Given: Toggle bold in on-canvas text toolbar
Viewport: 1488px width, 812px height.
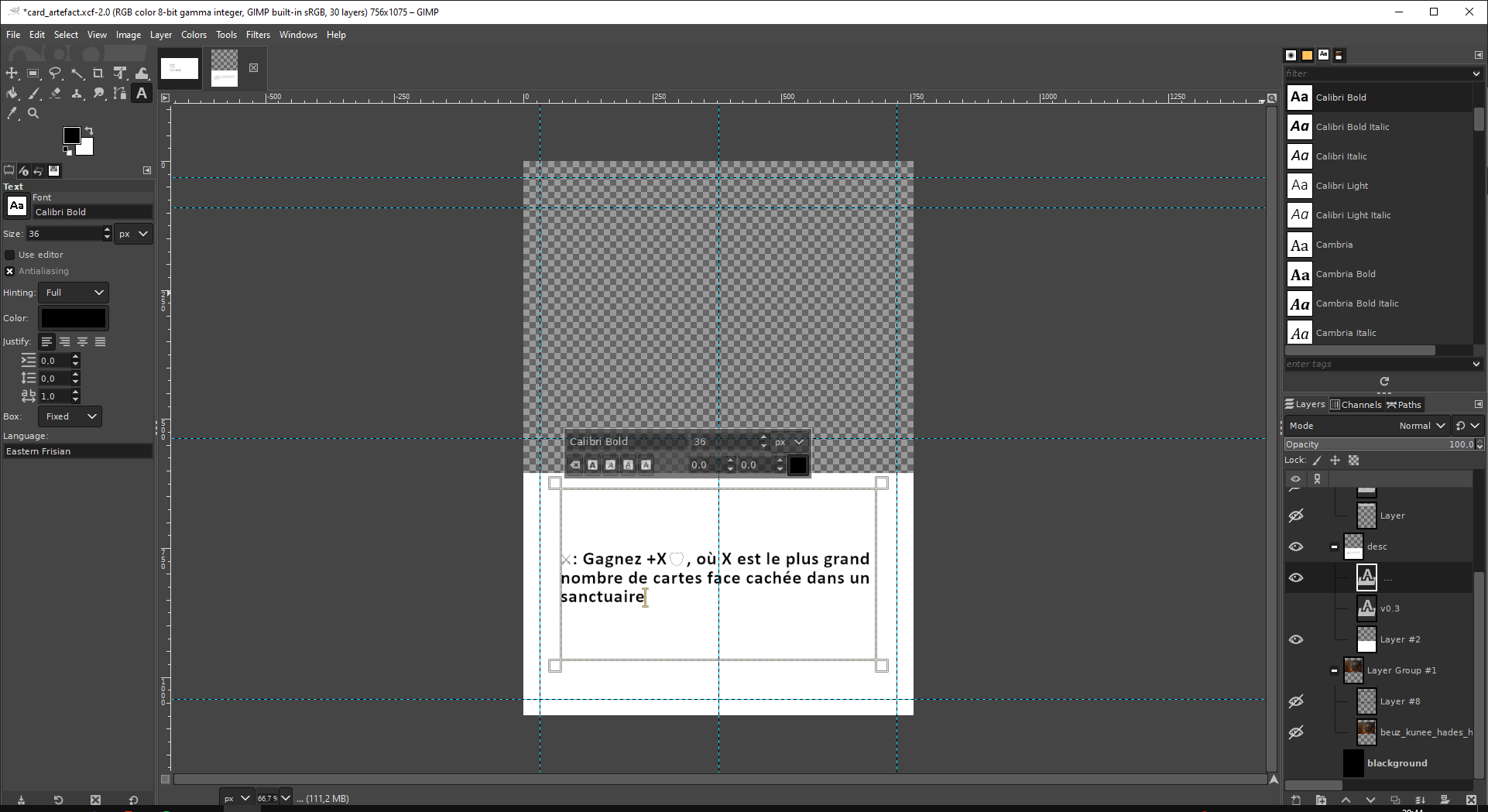Looking at the screenshot, I should (593, 465).
